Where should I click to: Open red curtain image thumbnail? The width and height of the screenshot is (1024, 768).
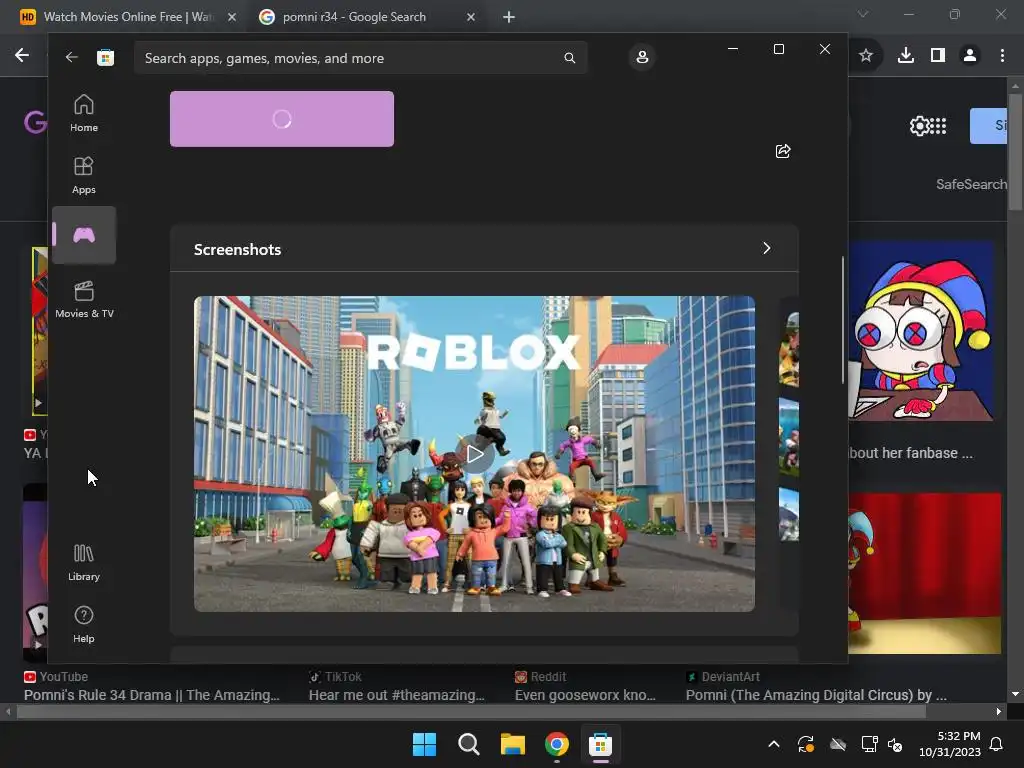(x=925, y=573)
